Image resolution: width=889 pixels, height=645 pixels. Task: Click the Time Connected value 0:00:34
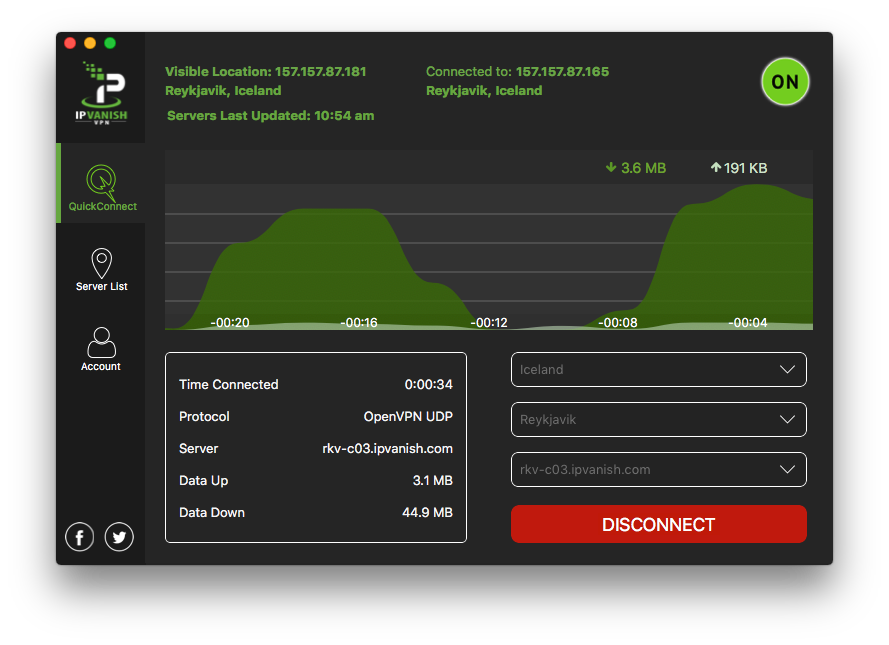coord(429,384)
